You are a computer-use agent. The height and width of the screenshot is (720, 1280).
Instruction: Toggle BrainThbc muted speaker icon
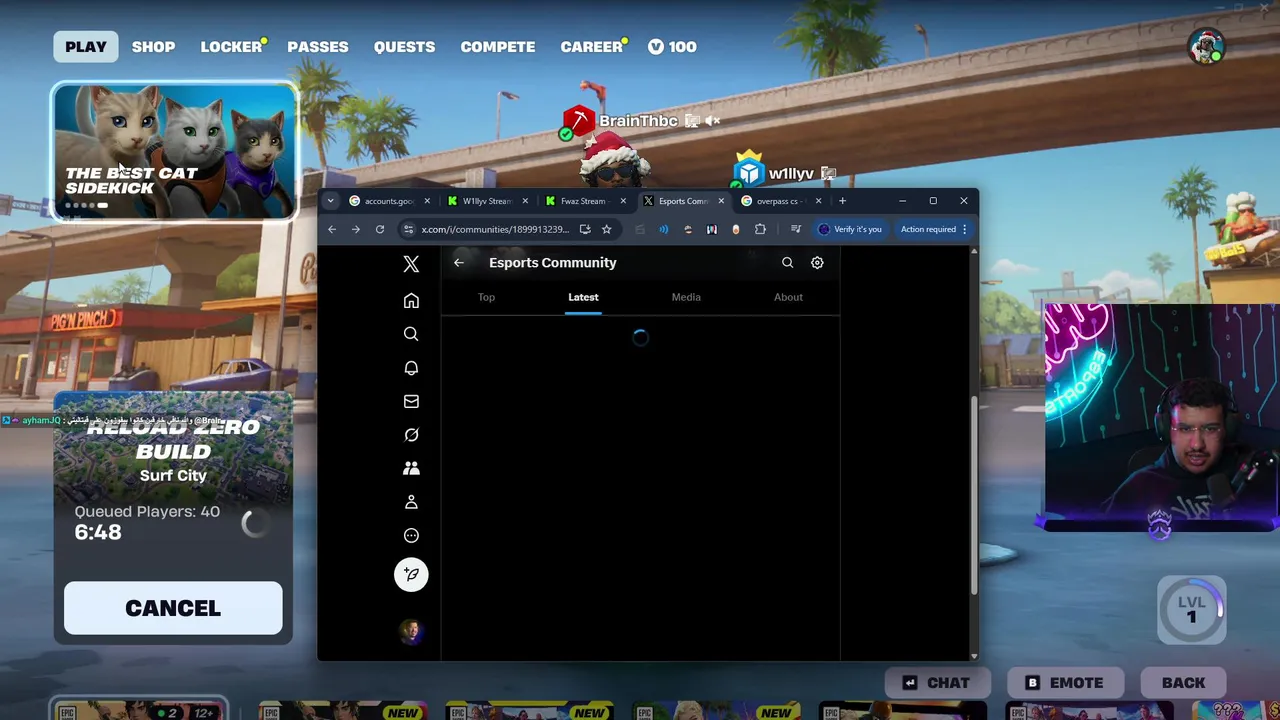712,121
